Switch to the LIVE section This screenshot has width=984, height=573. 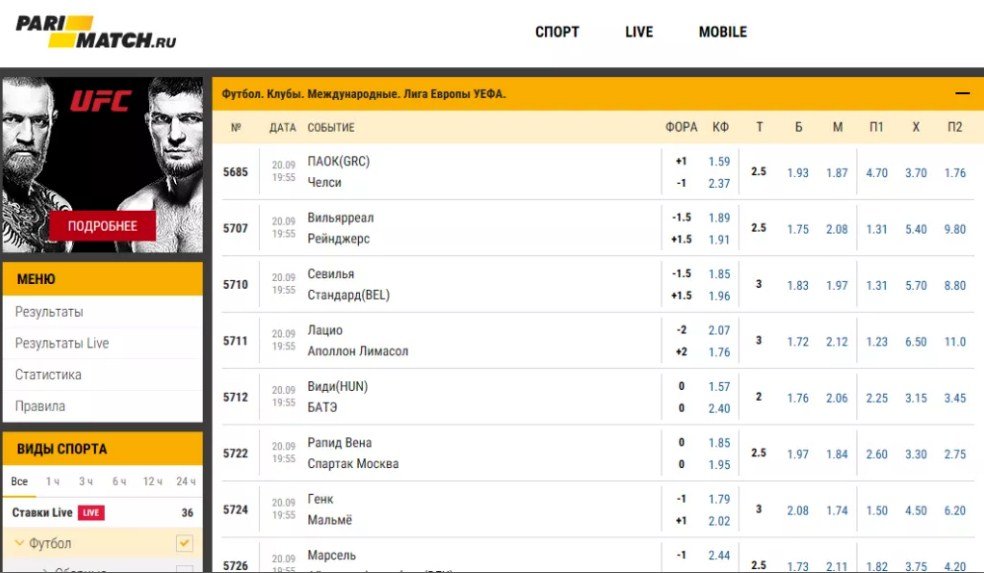(639, 32)
